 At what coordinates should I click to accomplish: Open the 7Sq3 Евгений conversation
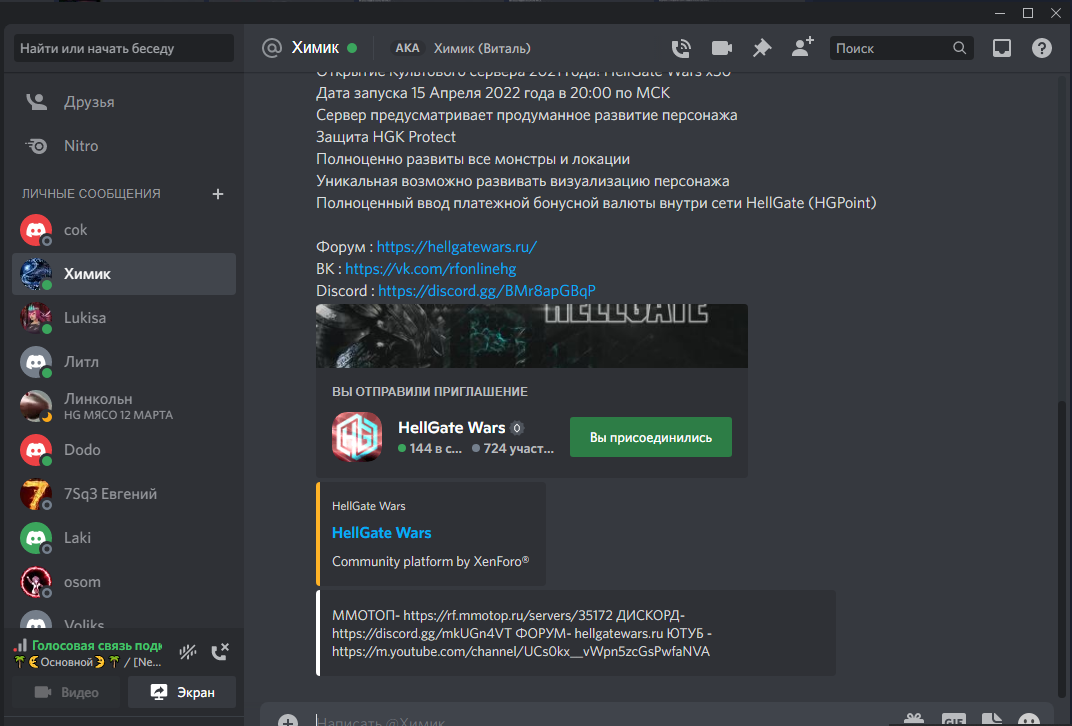pyautogui.click(x=124, y=494)
